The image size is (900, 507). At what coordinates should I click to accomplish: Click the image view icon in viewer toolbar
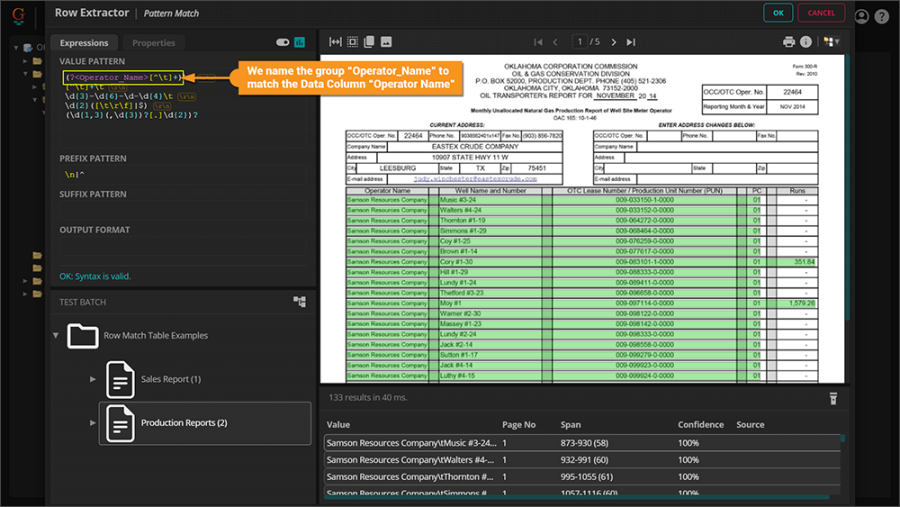click(386, 42)
